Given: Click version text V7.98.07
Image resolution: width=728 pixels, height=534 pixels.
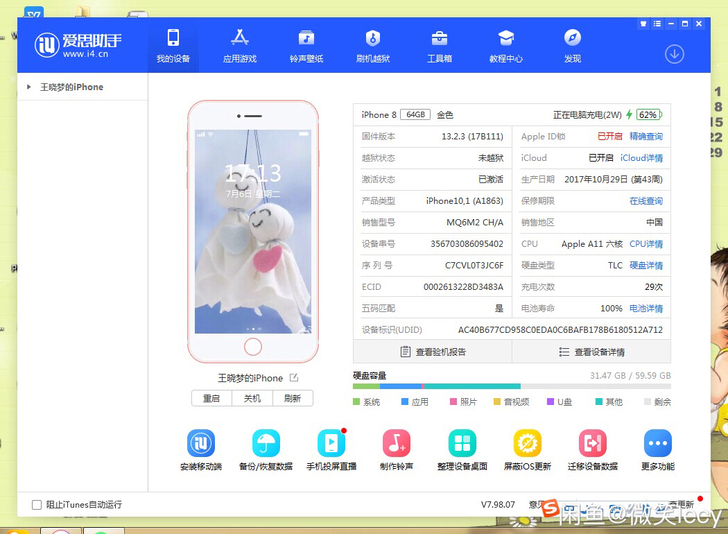Looking at the screenshot, I should click(x=498, y=504).
